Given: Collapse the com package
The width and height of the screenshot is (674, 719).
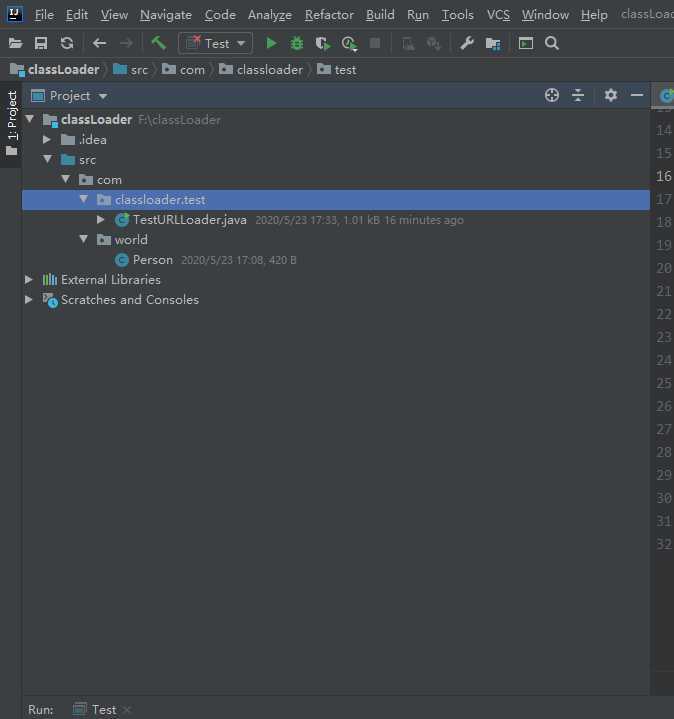Looking at the screenshot, I should (x=66, y=179).
